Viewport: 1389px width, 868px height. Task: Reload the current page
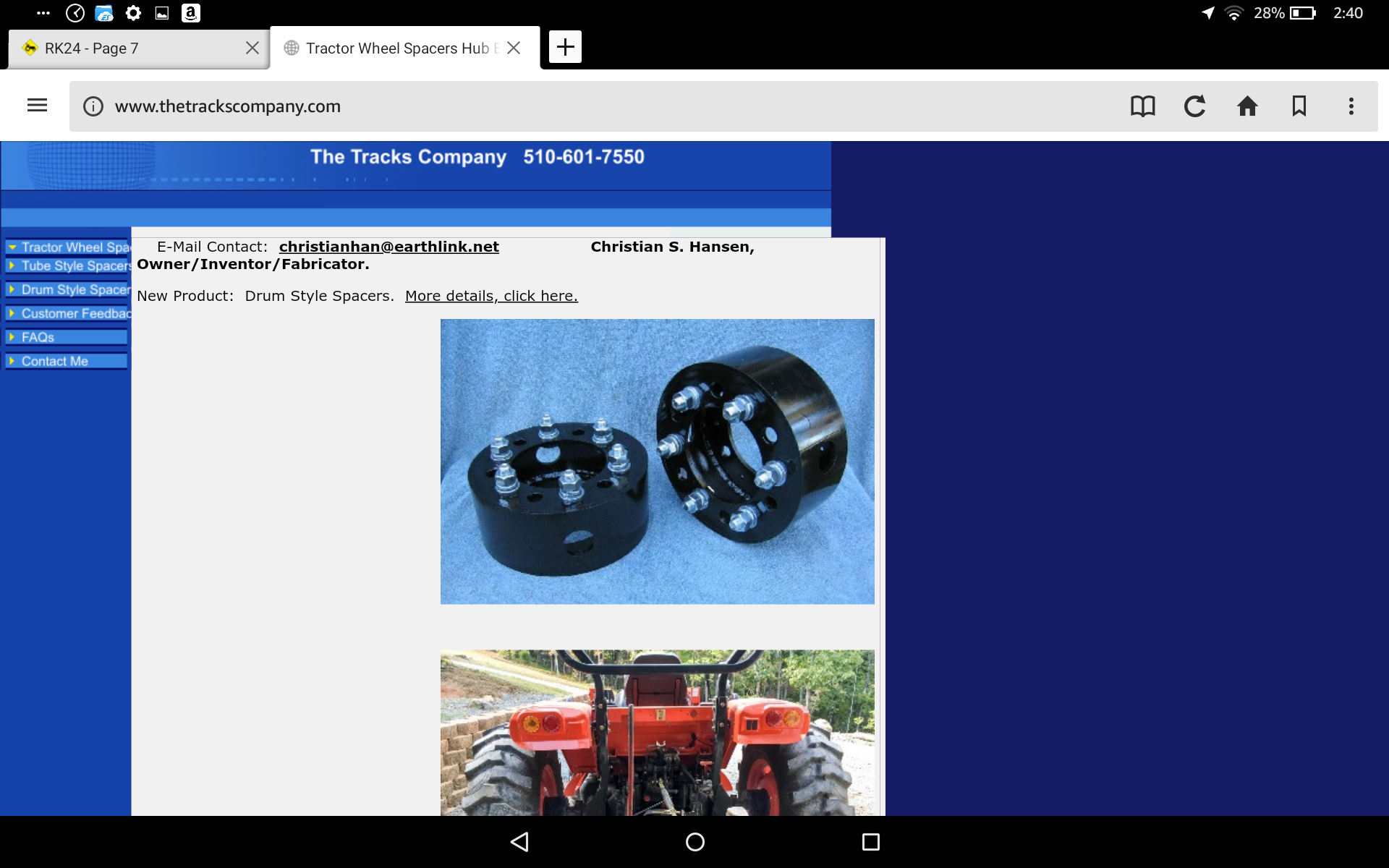pyautogui.click(x=1194, y=106)
